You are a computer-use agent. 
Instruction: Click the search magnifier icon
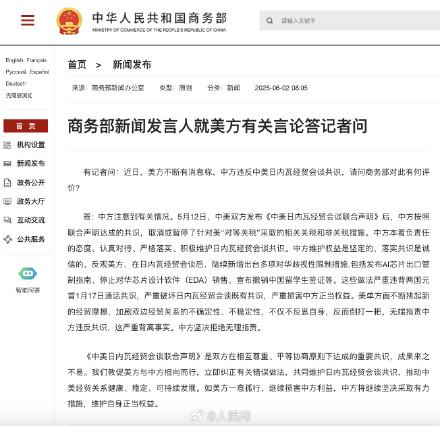[269, 21]
